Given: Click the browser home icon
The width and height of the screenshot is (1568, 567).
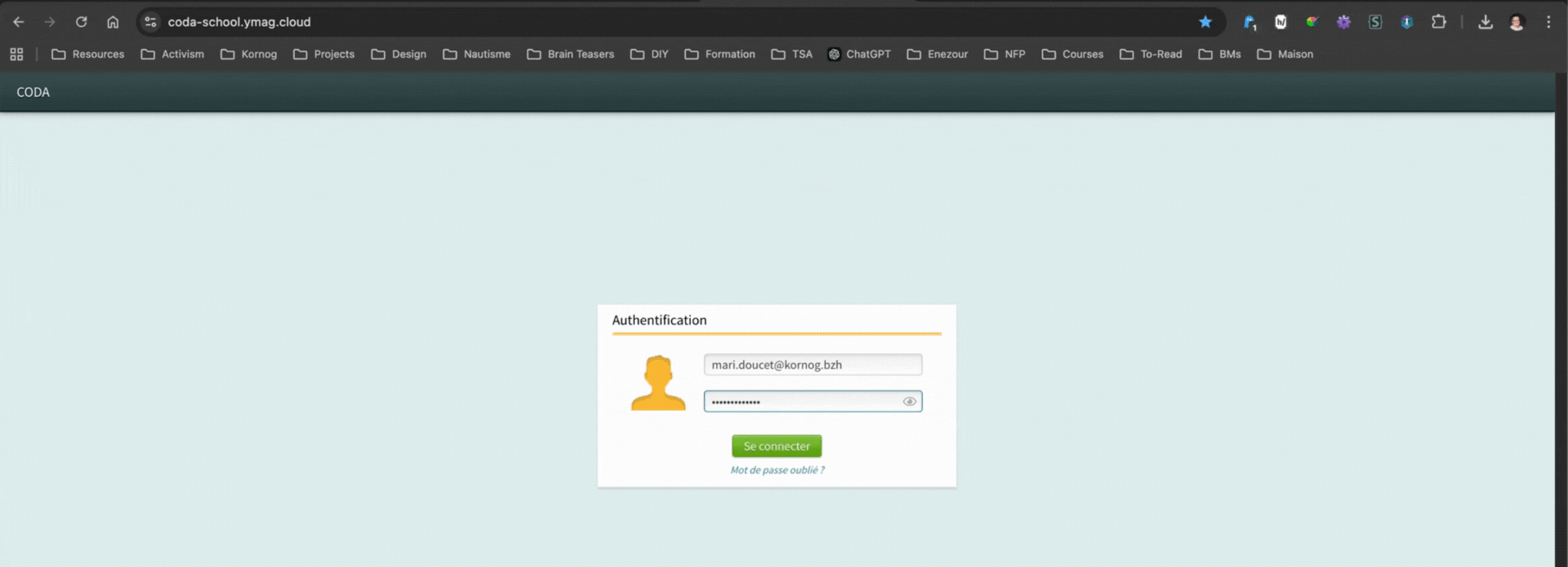Looking at the screenshot, I should 112,22.
